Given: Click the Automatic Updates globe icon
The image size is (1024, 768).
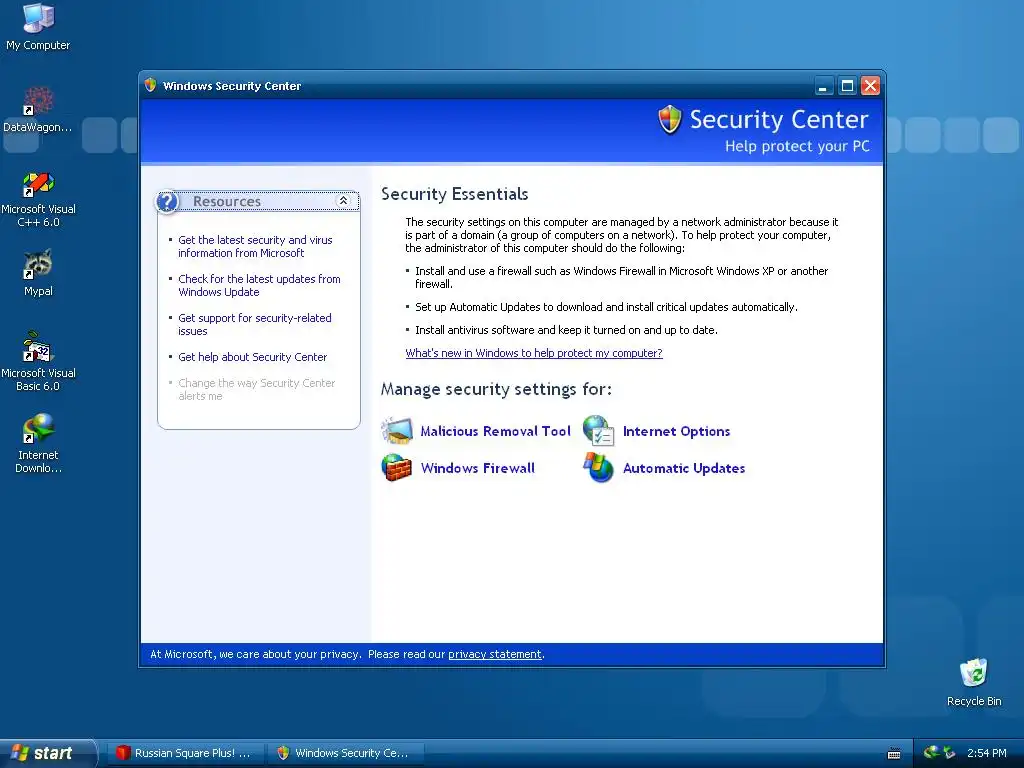Looking at the screenshot, I should (x=599, y=468).
